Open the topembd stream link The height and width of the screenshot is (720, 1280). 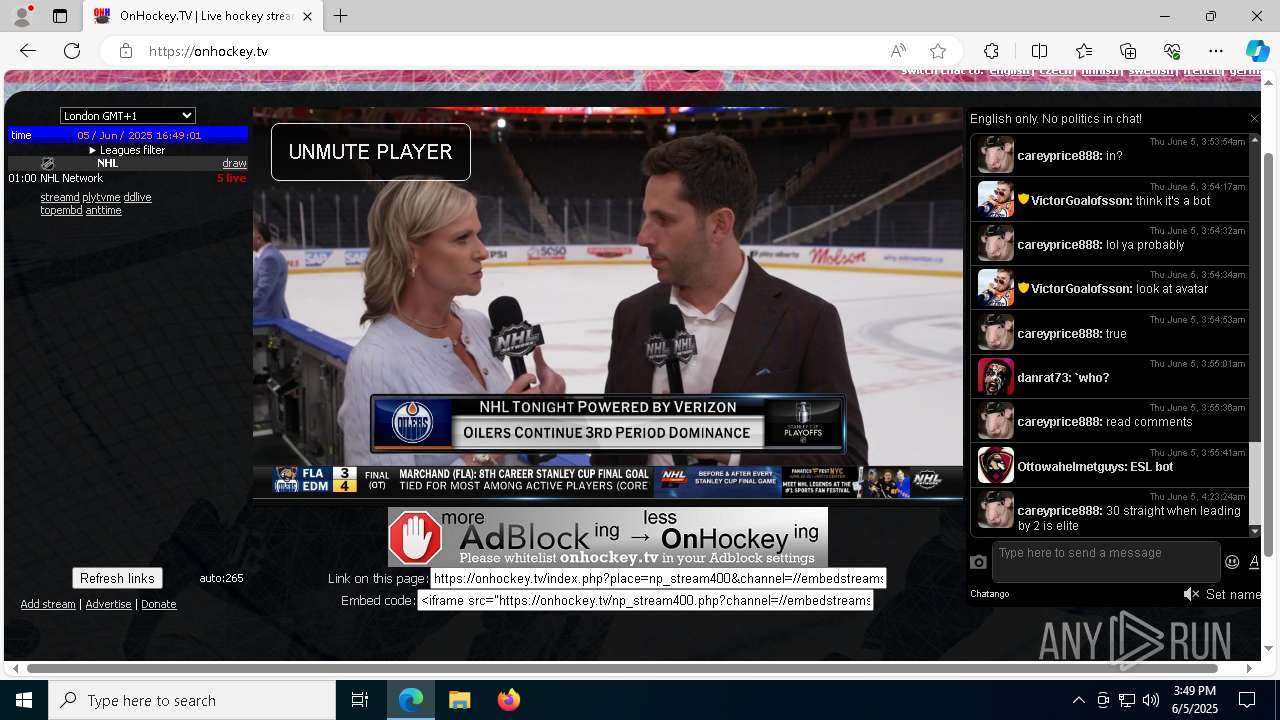[61, 210]
